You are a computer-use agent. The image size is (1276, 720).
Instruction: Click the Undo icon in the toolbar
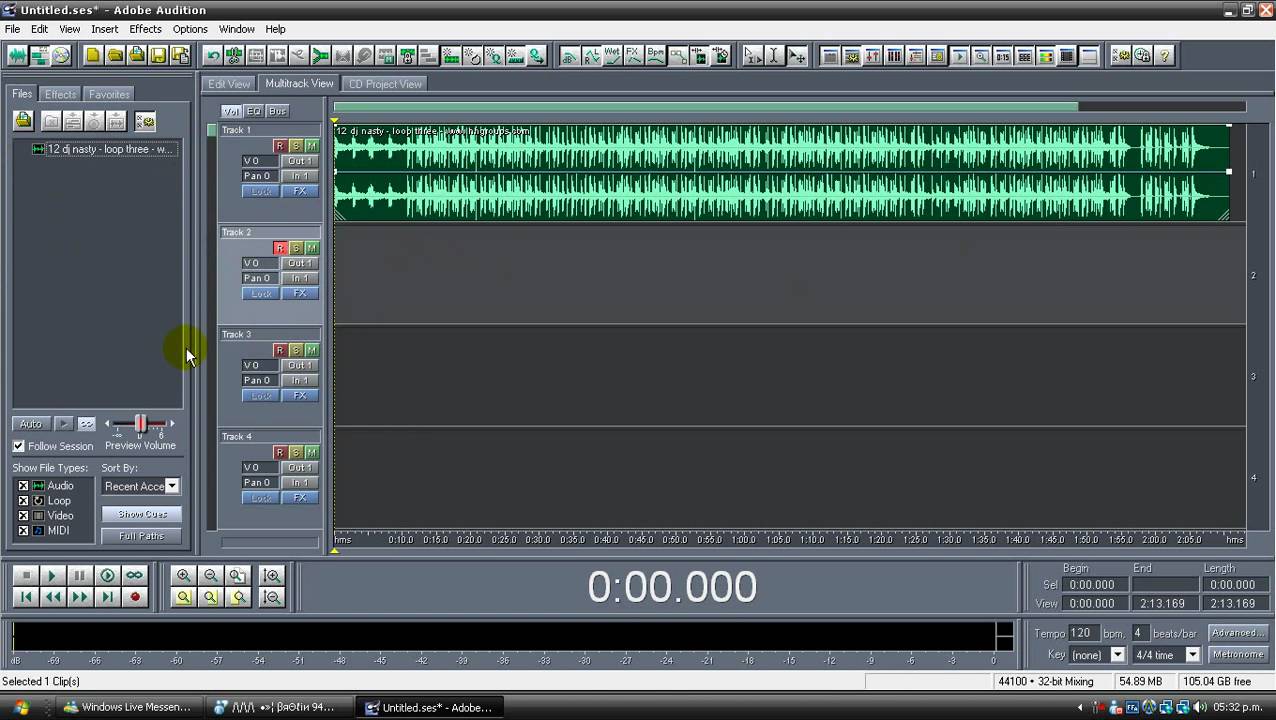[211, 56]
